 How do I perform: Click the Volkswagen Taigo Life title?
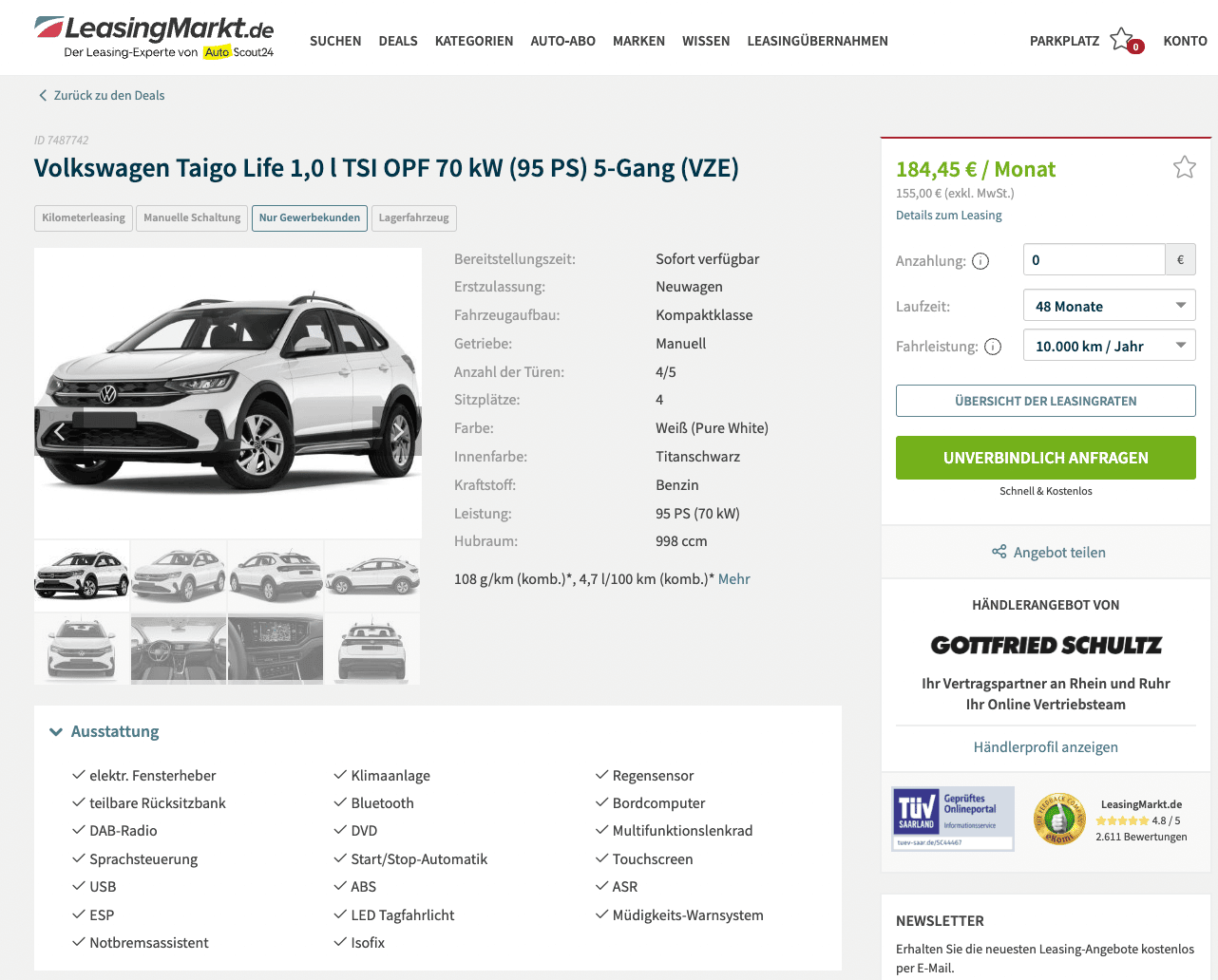(387, 168)
